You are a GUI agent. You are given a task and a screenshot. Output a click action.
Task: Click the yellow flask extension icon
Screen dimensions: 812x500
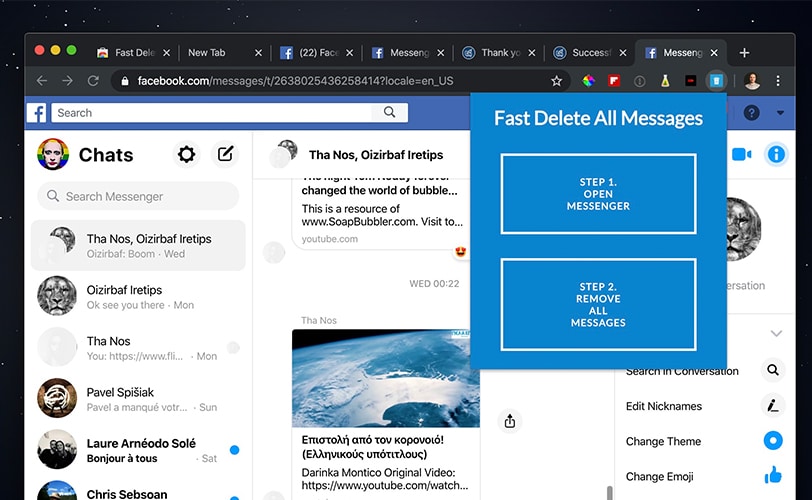(x=665, y=81)
